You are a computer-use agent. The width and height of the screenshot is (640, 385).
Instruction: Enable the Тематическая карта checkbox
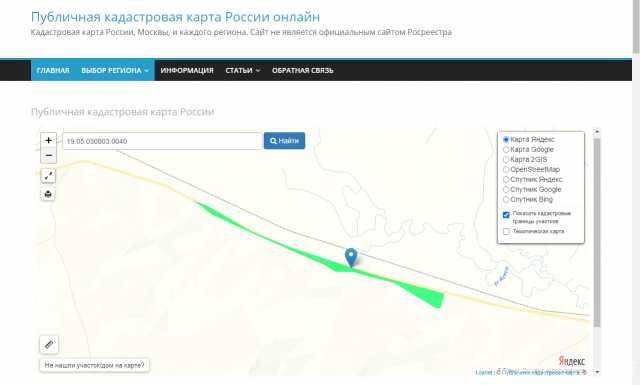[506, 231]
